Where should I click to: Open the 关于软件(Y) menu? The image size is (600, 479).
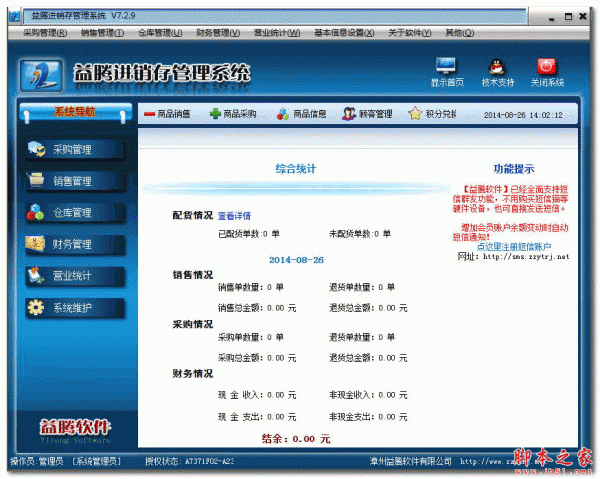click(410, 33)
